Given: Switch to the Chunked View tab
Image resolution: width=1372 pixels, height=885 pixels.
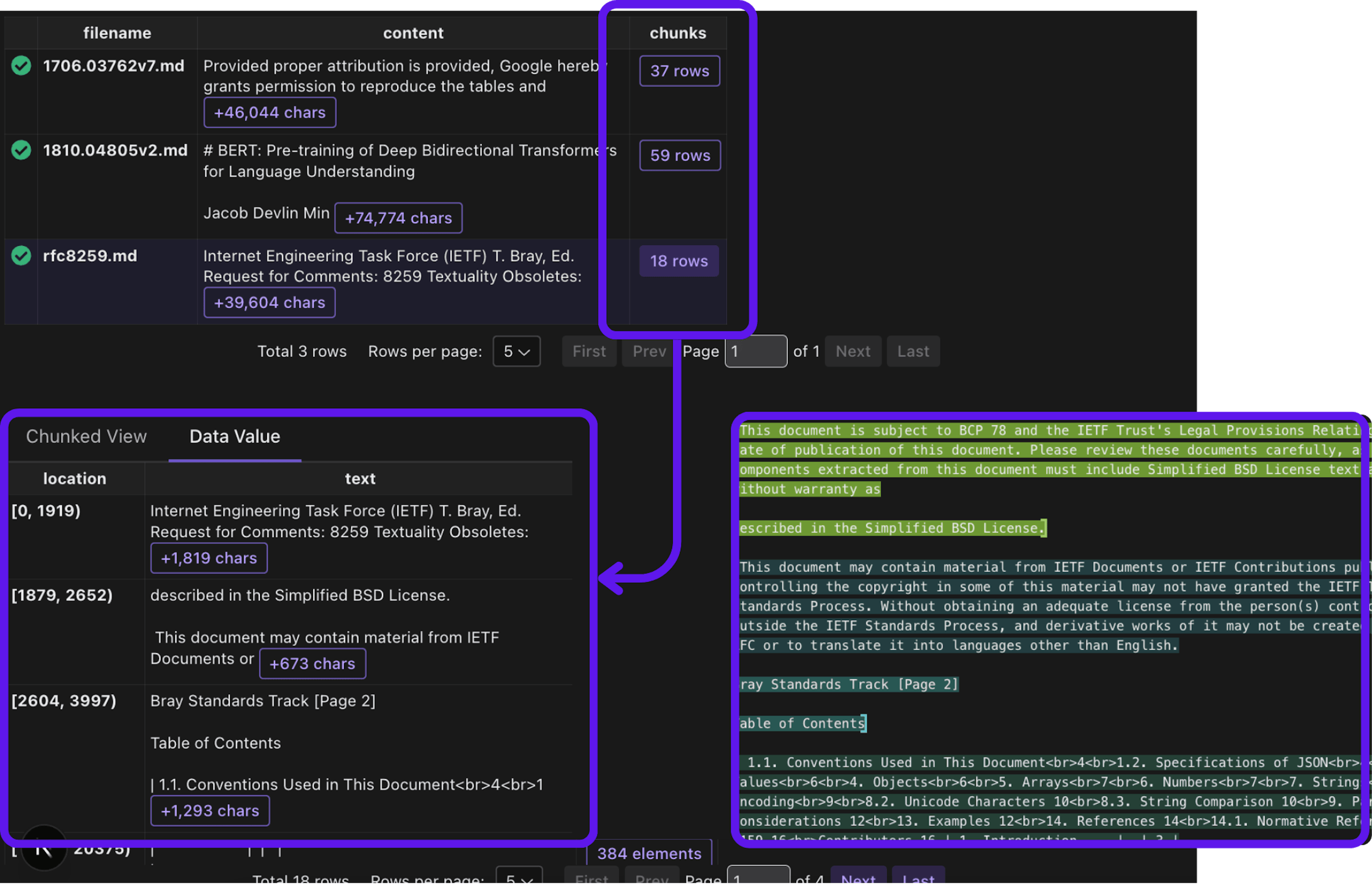Looking at the screenshot, I should (x=86, y=436).
